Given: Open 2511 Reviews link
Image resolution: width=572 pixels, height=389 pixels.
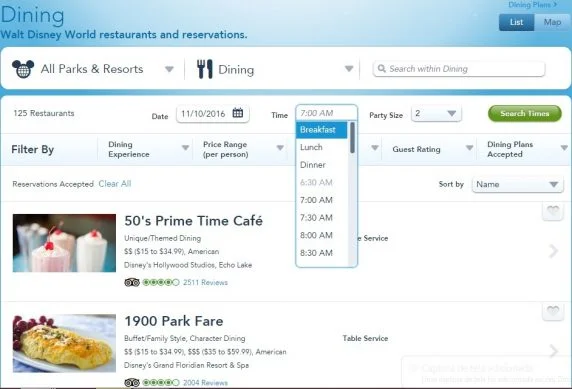Looking at the screenshot, I should coord(205,282).
